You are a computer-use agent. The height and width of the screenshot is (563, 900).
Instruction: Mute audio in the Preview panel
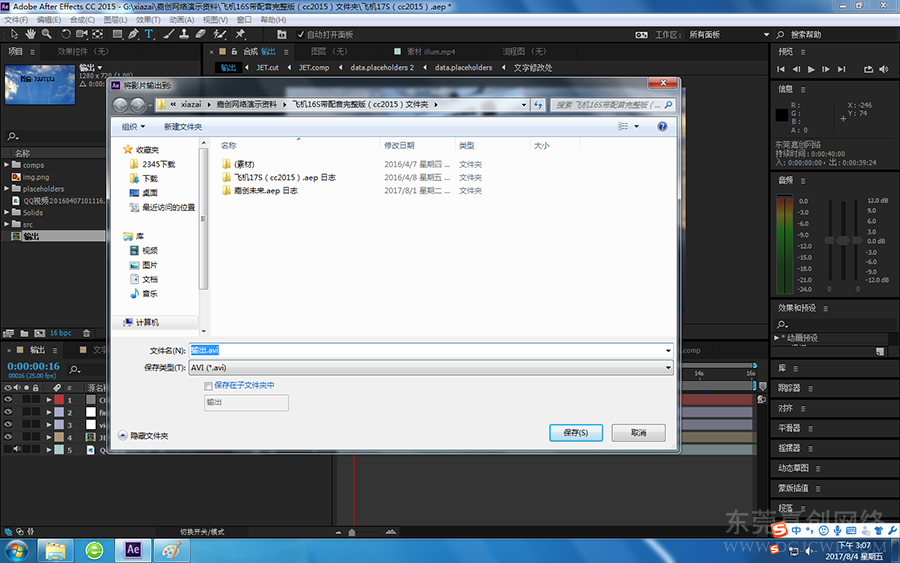[884, 69]
